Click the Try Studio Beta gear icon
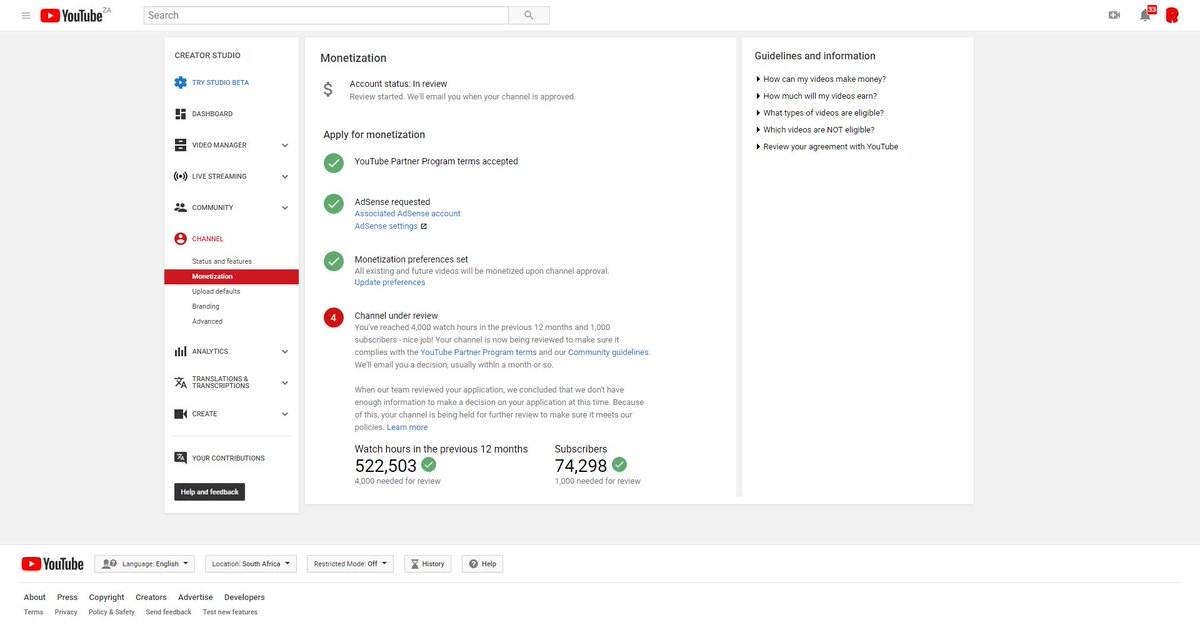 [x=180, y=83]
